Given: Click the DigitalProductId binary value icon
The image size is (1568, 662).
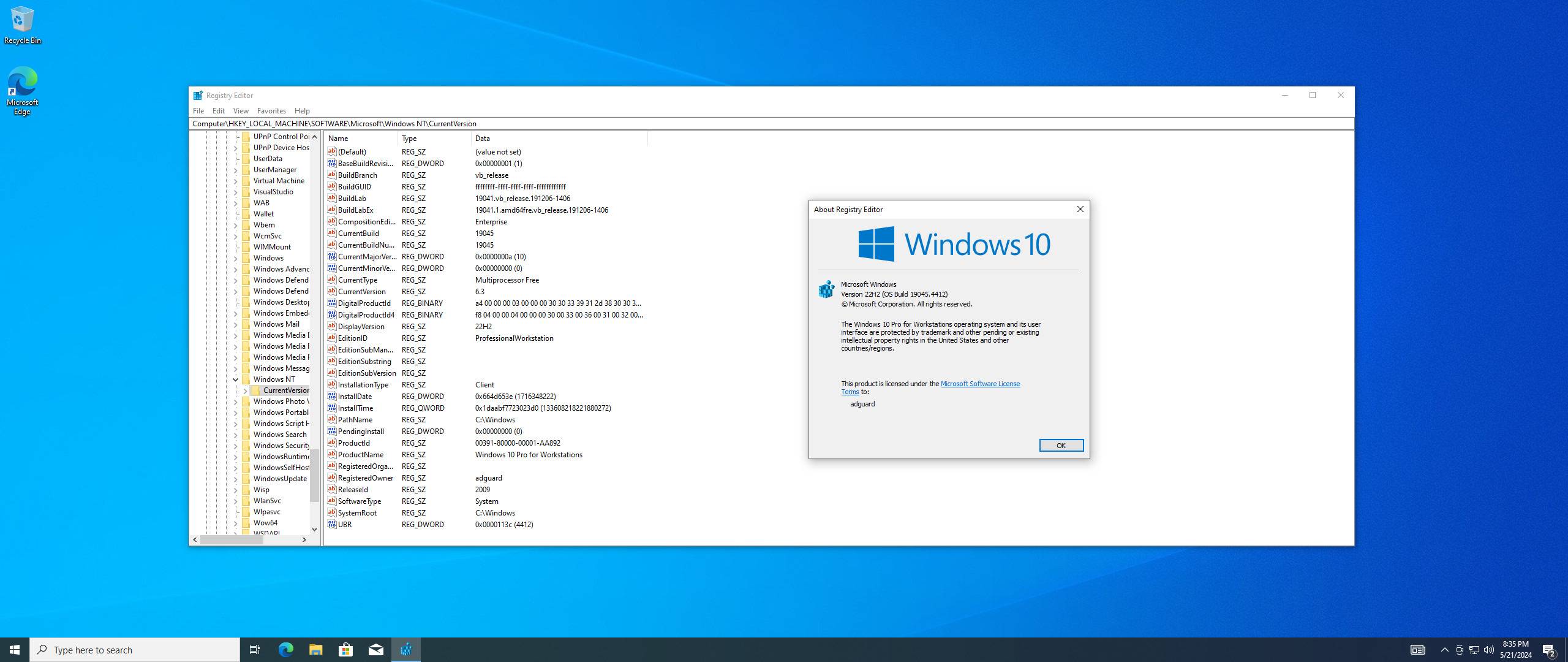Looking at the screenshot, I should click(x=331, y=303).
